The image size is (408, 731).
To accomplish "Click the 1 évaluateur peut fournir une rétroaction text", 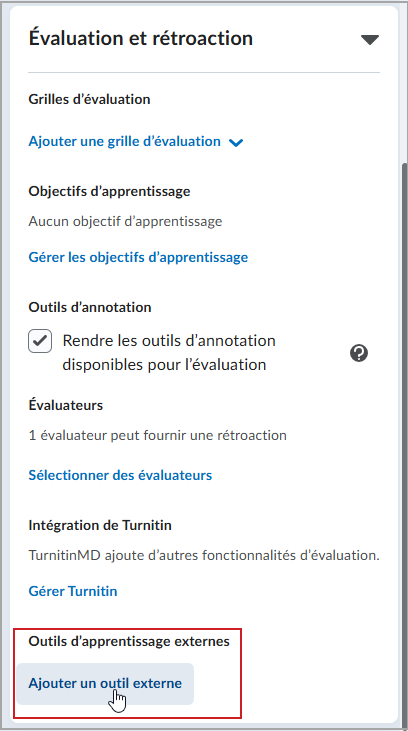I will tap(158, 435).
